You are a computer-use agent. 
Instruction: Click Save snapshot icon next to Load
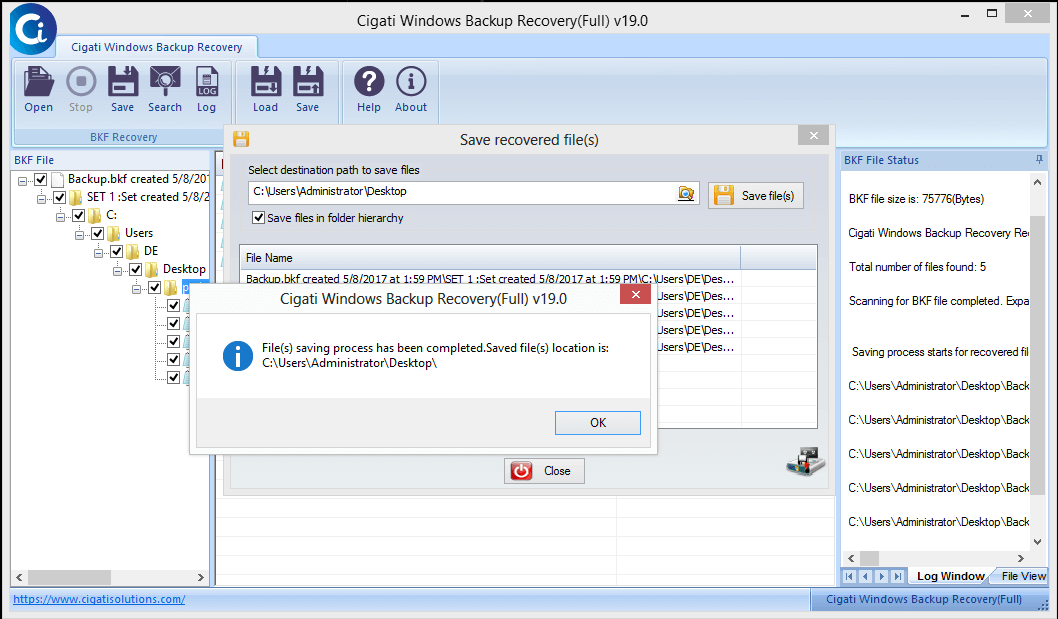click(308, 89)
